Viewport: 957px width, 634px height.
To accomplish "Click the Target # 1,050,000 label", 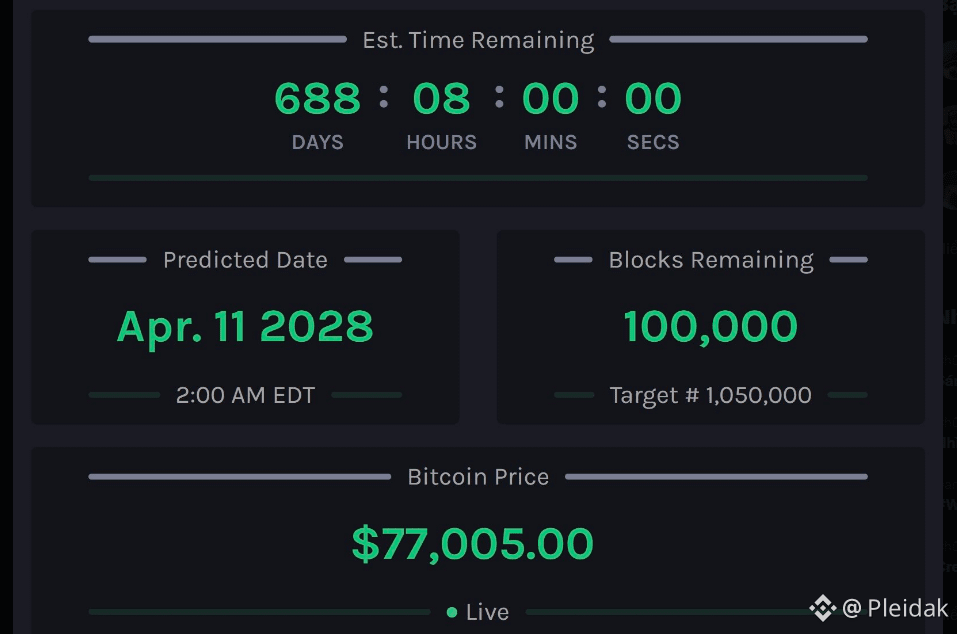I will tap(710, 395).
